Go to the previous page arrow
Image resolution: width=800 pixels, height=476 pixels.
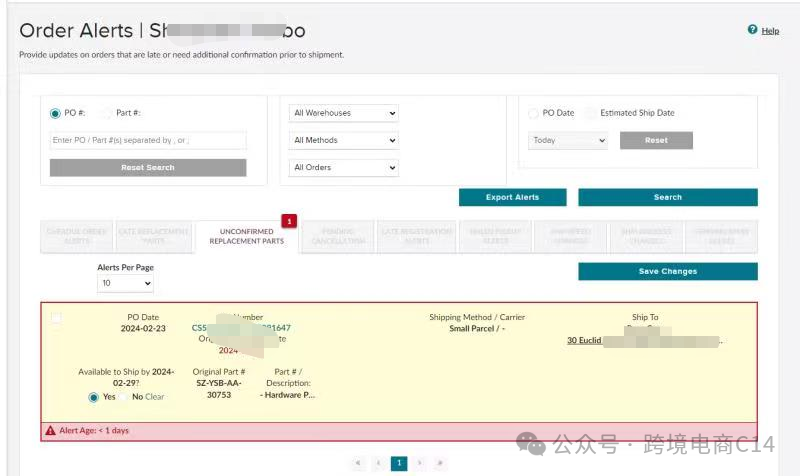click(x=379, y=463)
